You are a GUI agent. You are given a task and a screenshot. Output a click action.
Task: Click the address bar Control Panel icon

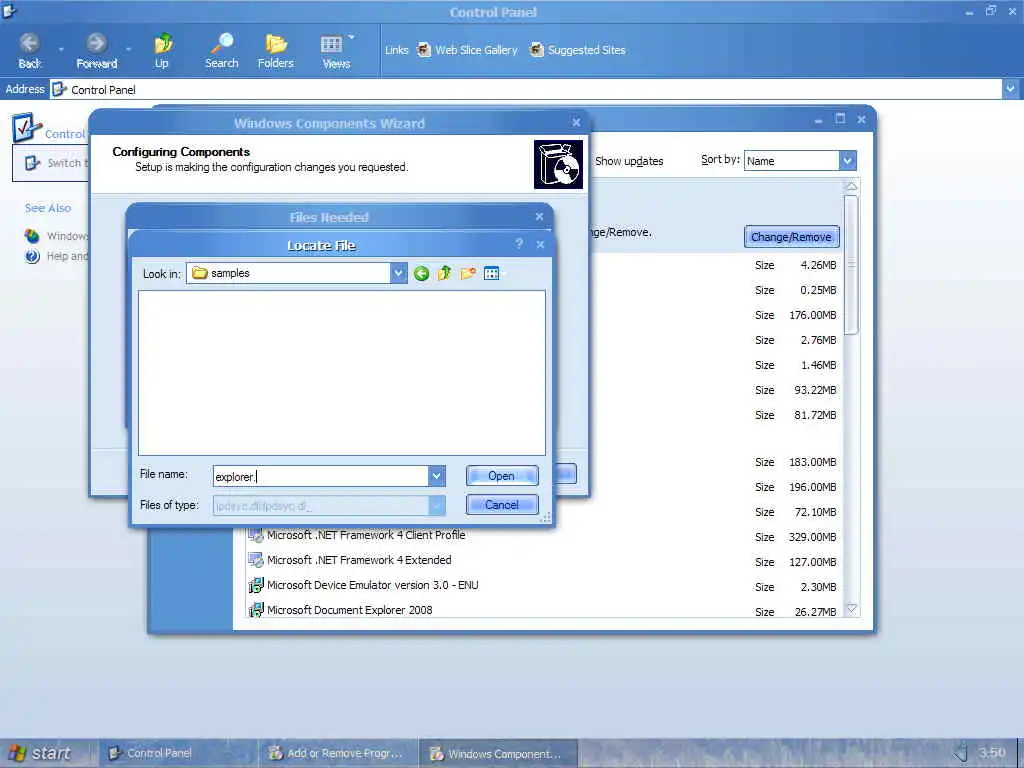(59, 89)
